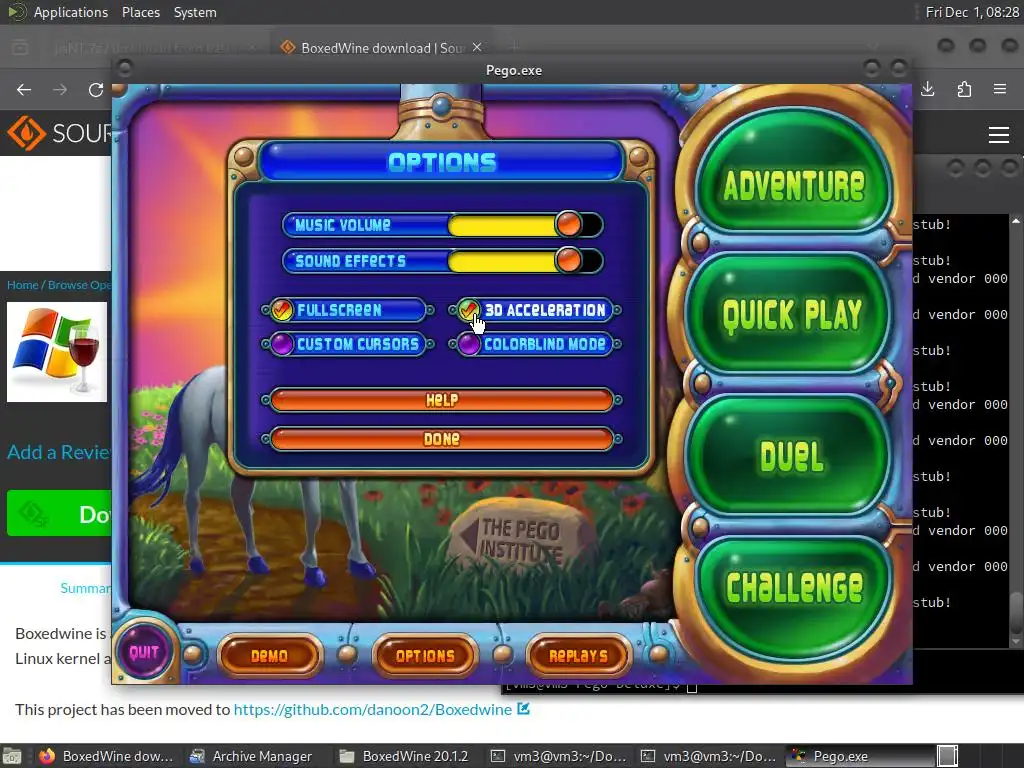The height and width of the screenshot is (768, 1024).
Task: Click the show desktop icon in taskbar
Action: (x=12, y=756)
